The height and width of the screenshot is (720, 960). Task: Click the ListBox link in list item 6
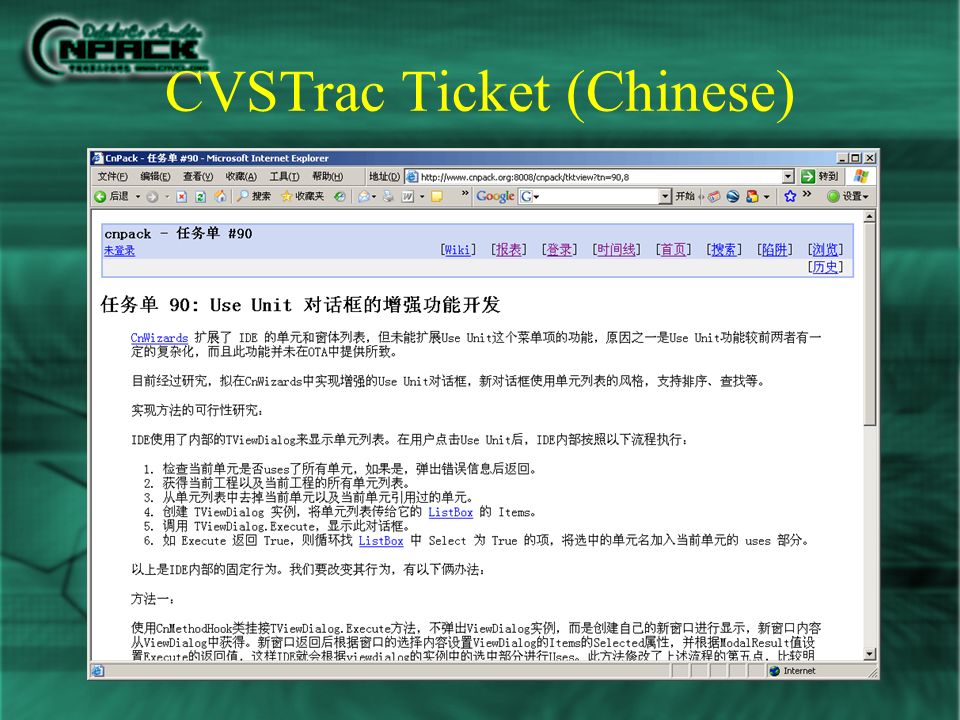[381, 541]
